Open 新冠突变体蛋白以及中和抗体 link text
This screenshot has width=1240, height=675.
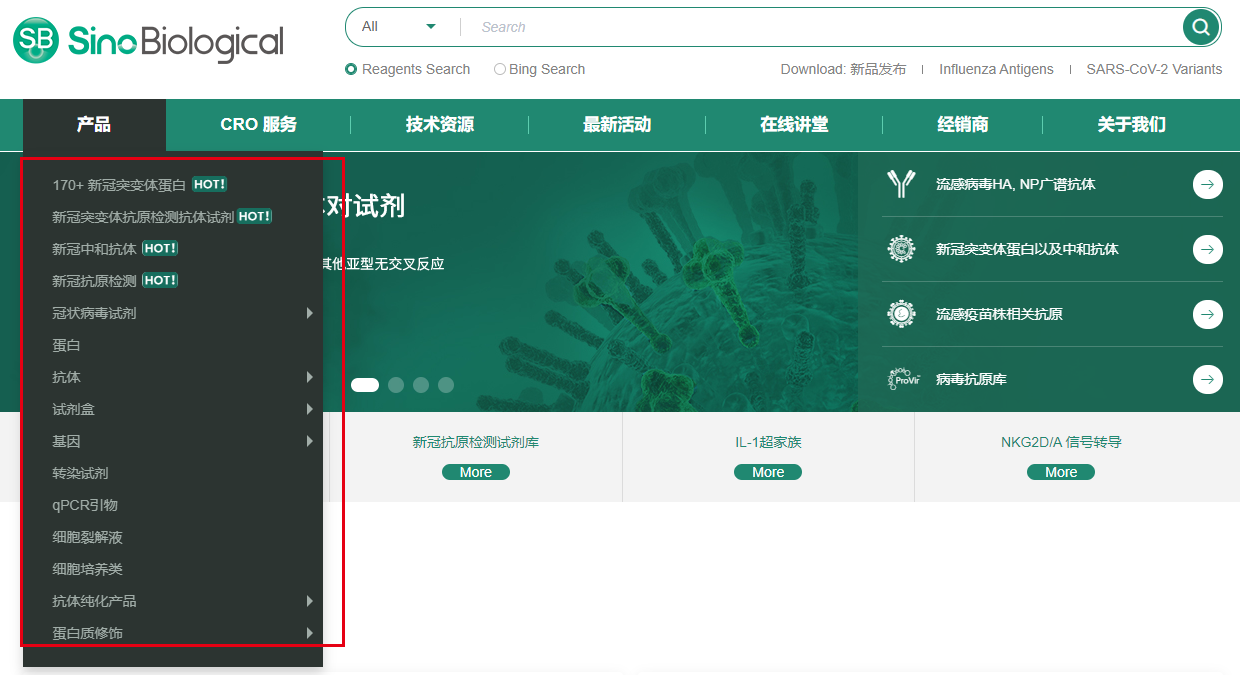pyautogui.click(x=1027, y=250)
